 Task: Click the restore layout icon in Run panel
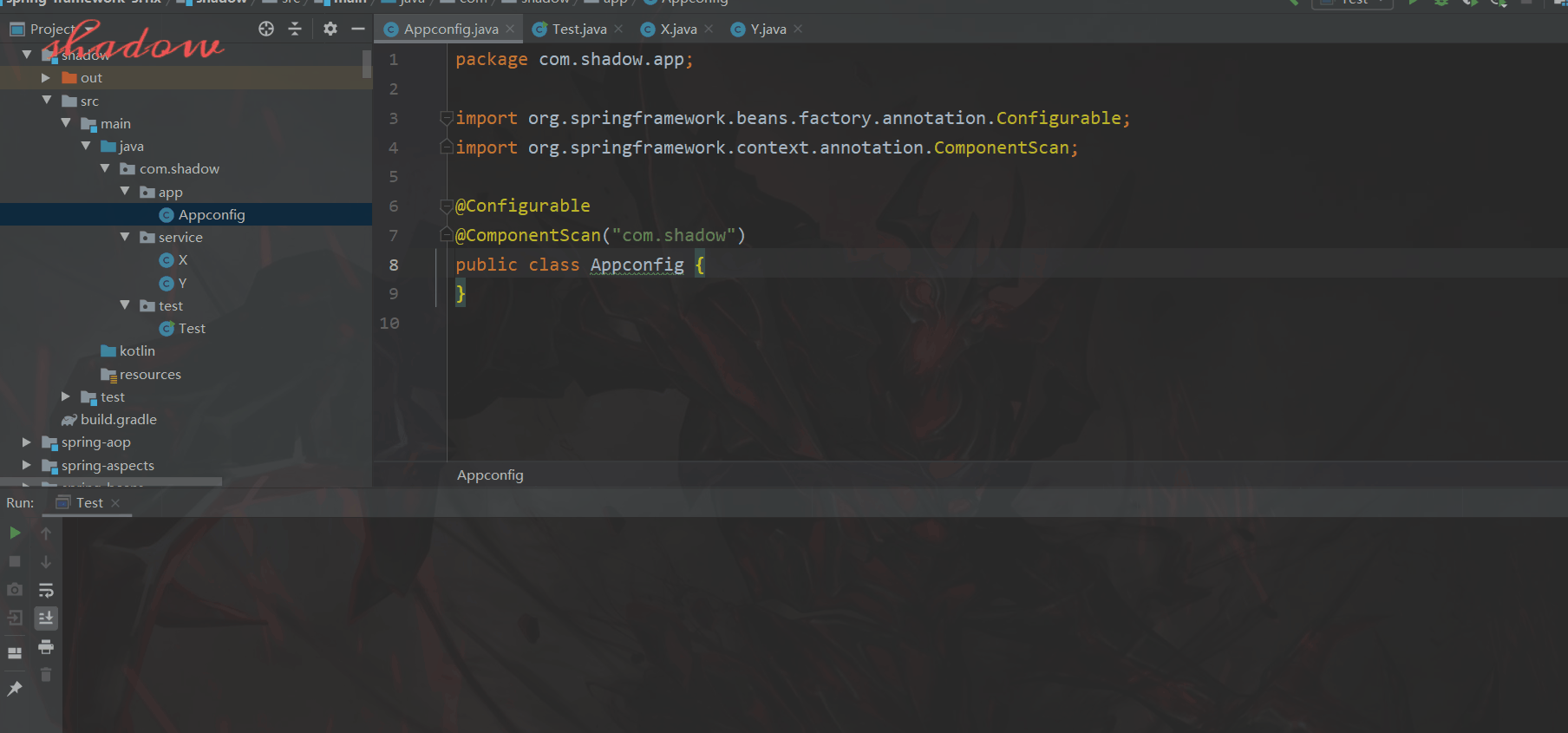[15, 652]
